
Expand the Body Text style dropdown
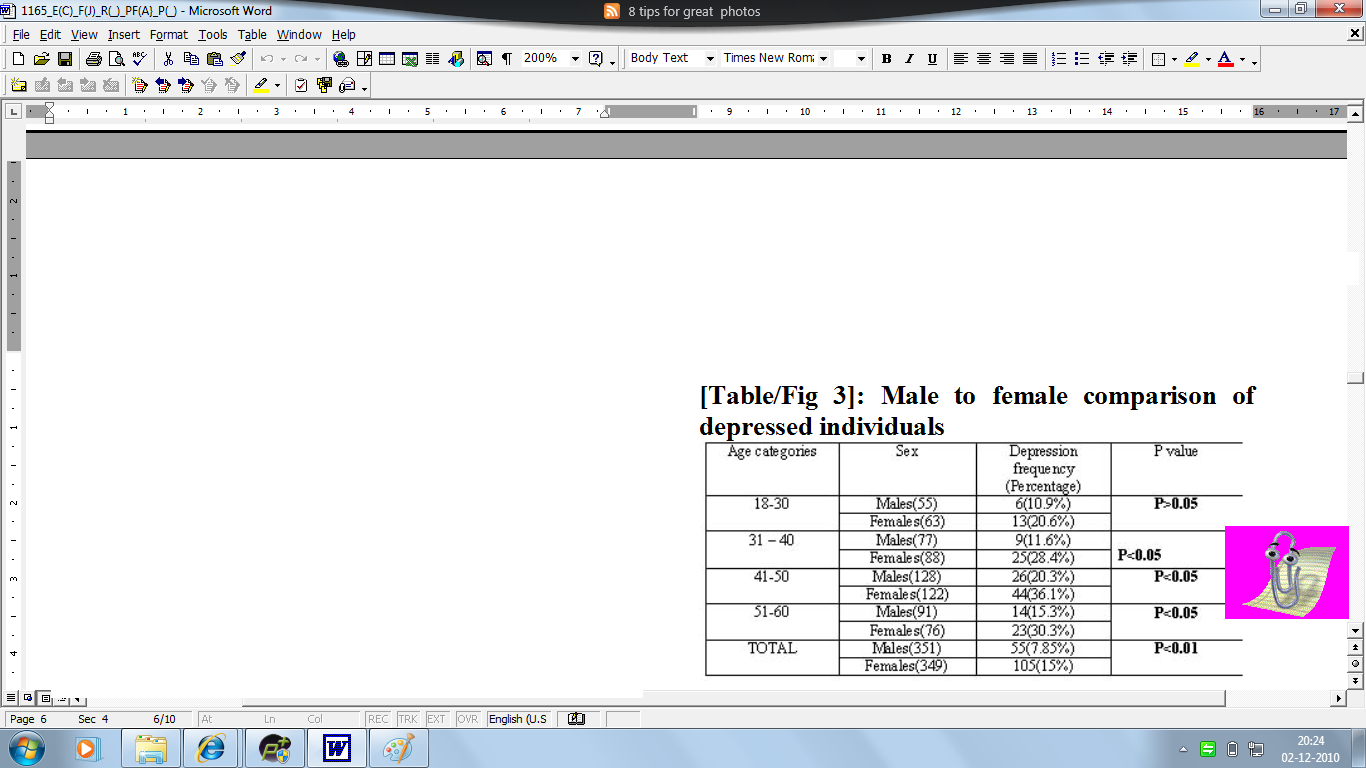pyautogui.click(x=710, y=59)
